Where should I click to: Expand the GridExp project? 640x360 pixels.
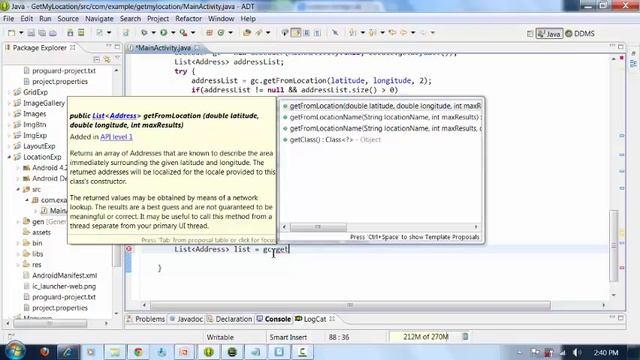tap(9, 92)
